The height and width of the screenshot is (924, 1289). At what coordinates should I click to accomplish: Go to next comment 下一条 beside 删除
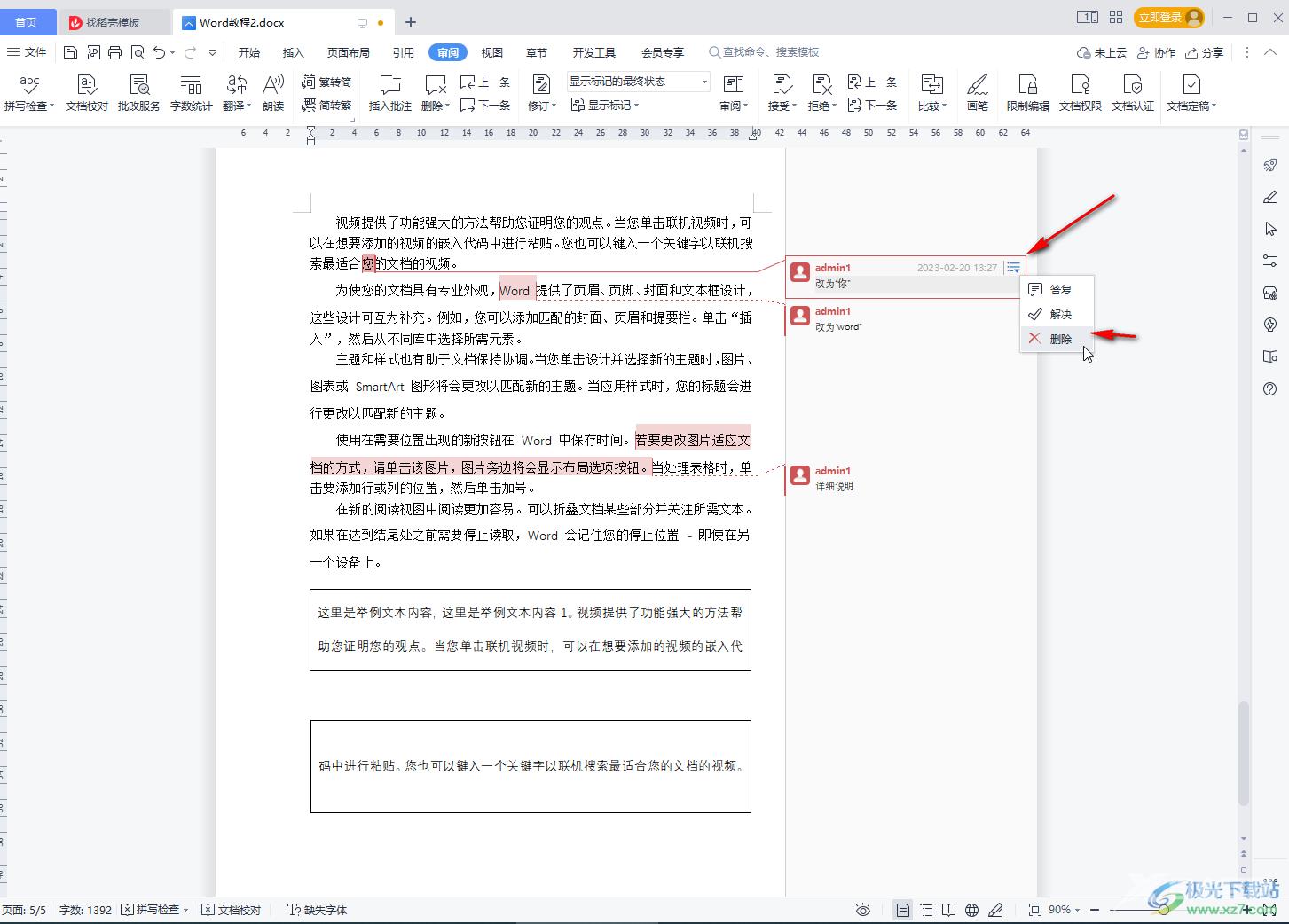pyautogui.click(x=485, y=105)
